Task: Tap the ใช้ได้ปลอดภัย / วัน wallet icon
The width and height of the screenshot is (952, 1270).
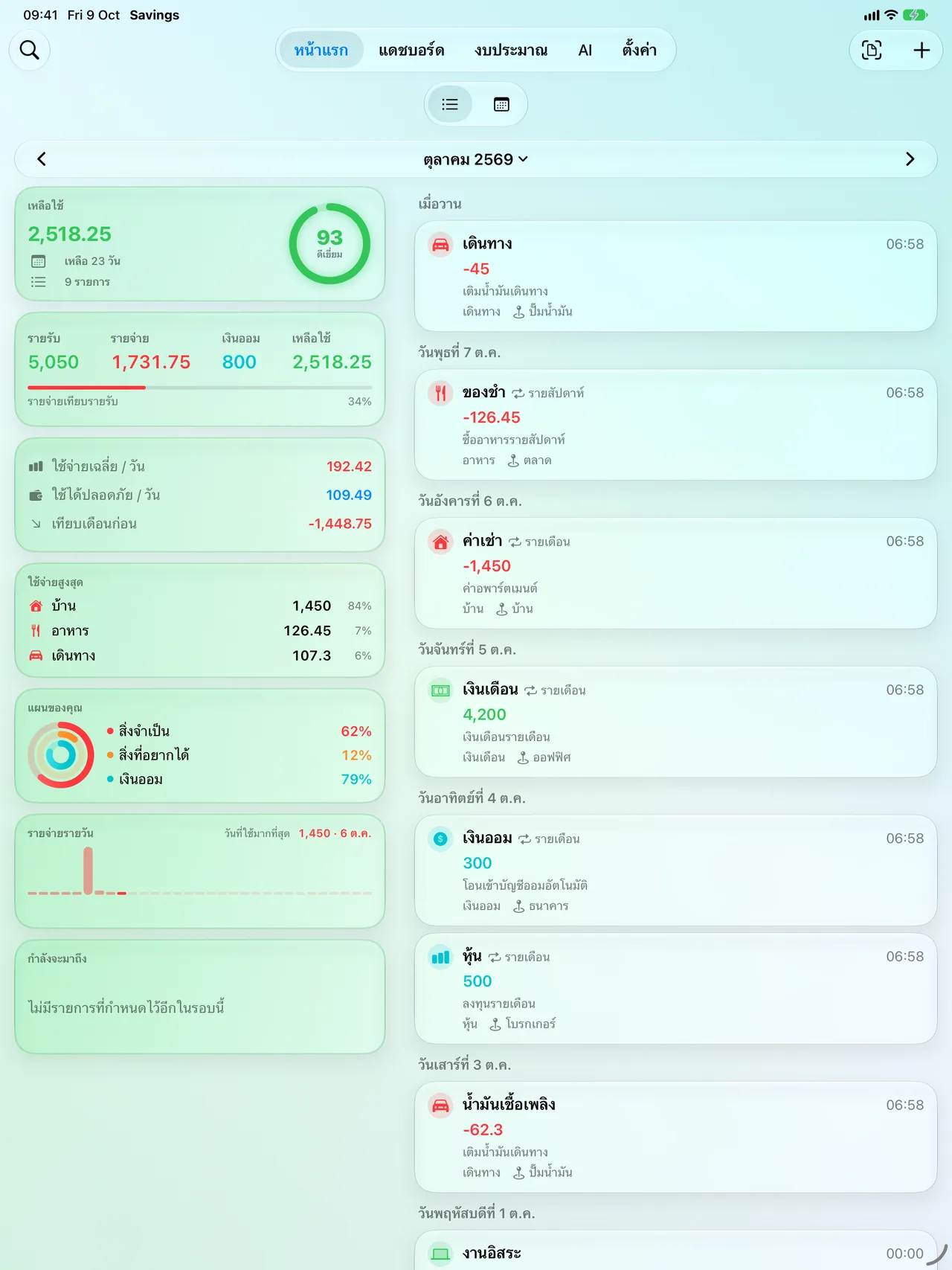Action: coord(36,496)
